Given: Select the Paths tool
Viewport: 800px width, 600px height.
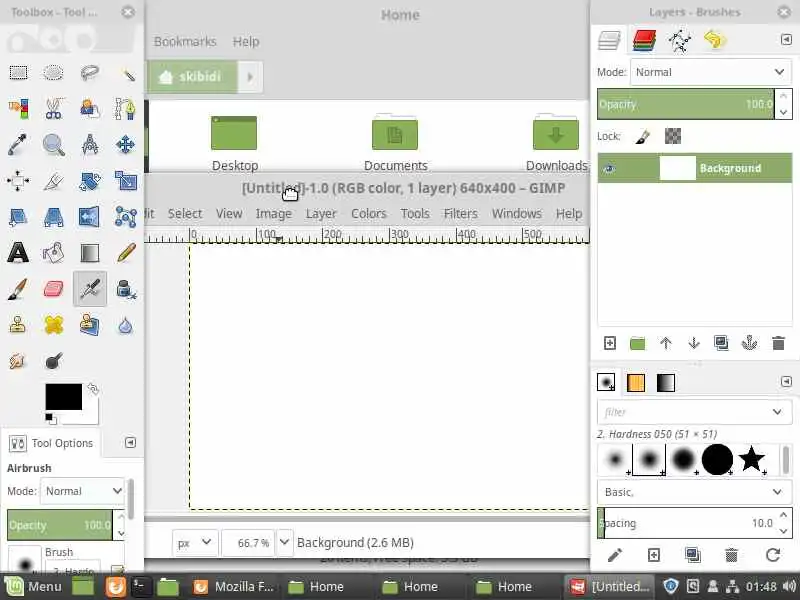Looking at the screenshot, I should pos(126,109).
